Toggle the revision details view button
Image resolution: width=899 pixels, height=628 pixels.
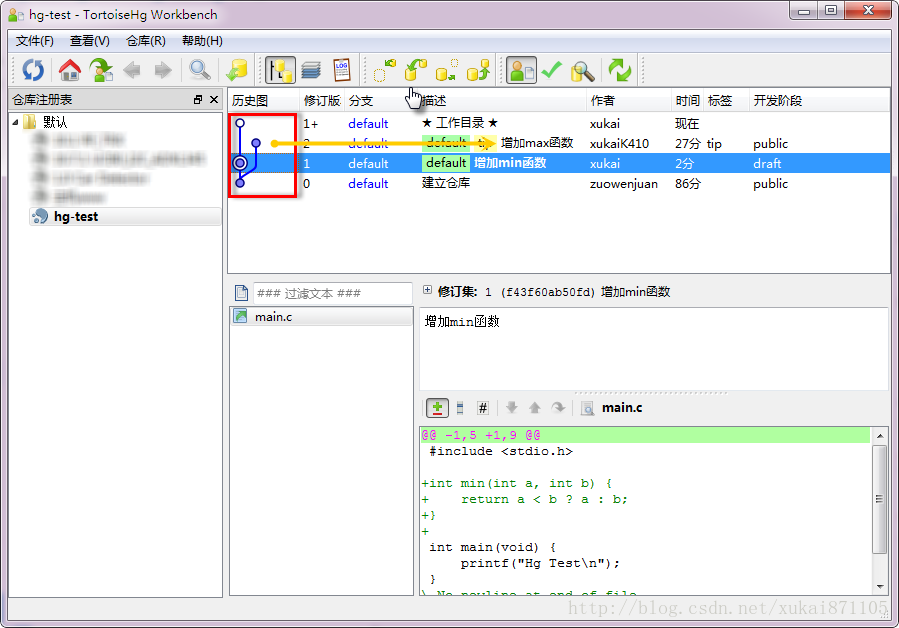click(x=521, y=70)
